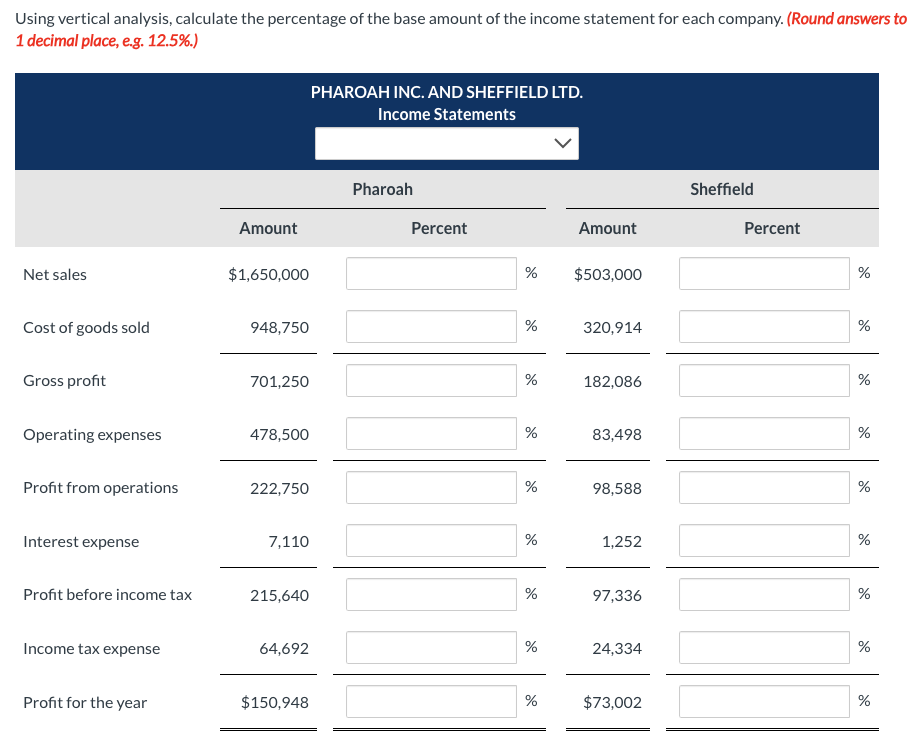Image resolution: width=922 pixels, height=739 pixels.
Task: Click Pharoah's Gross profit percent field
Action: click(x=430, y=380)
